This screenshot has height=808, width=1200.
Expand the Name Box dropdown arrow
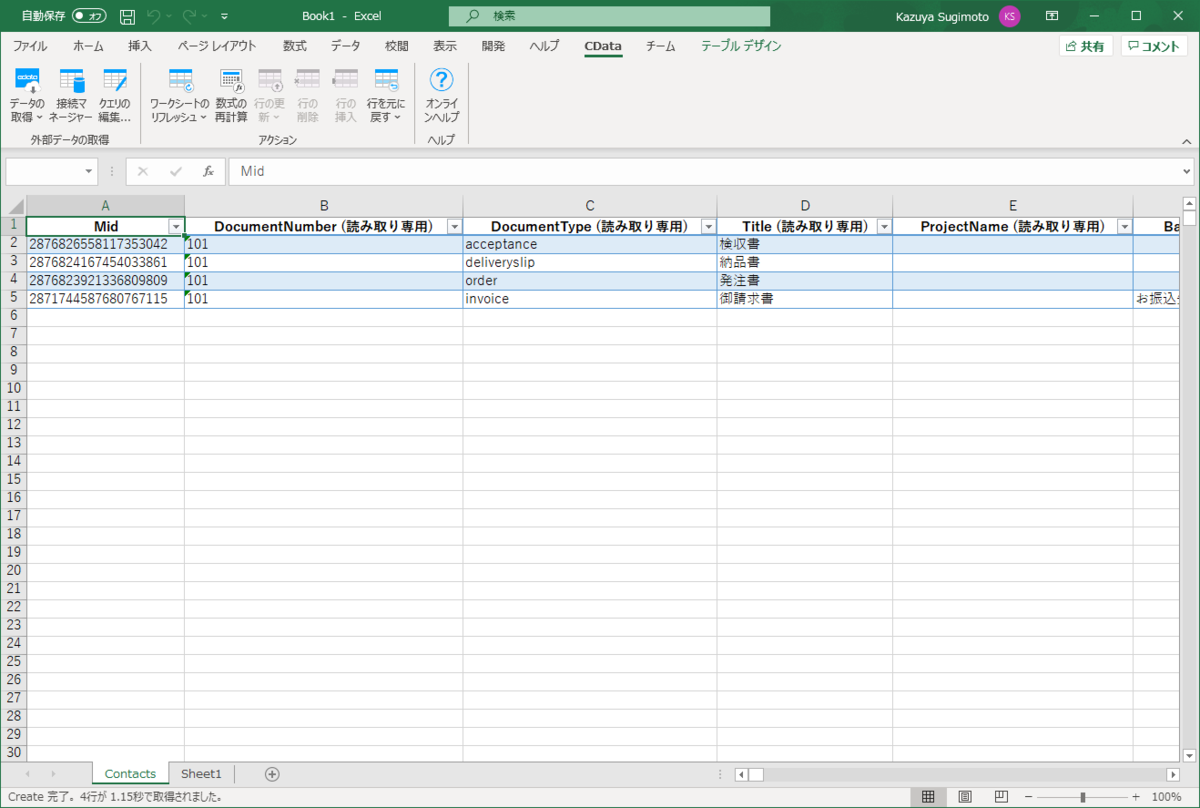coord(89,171)
